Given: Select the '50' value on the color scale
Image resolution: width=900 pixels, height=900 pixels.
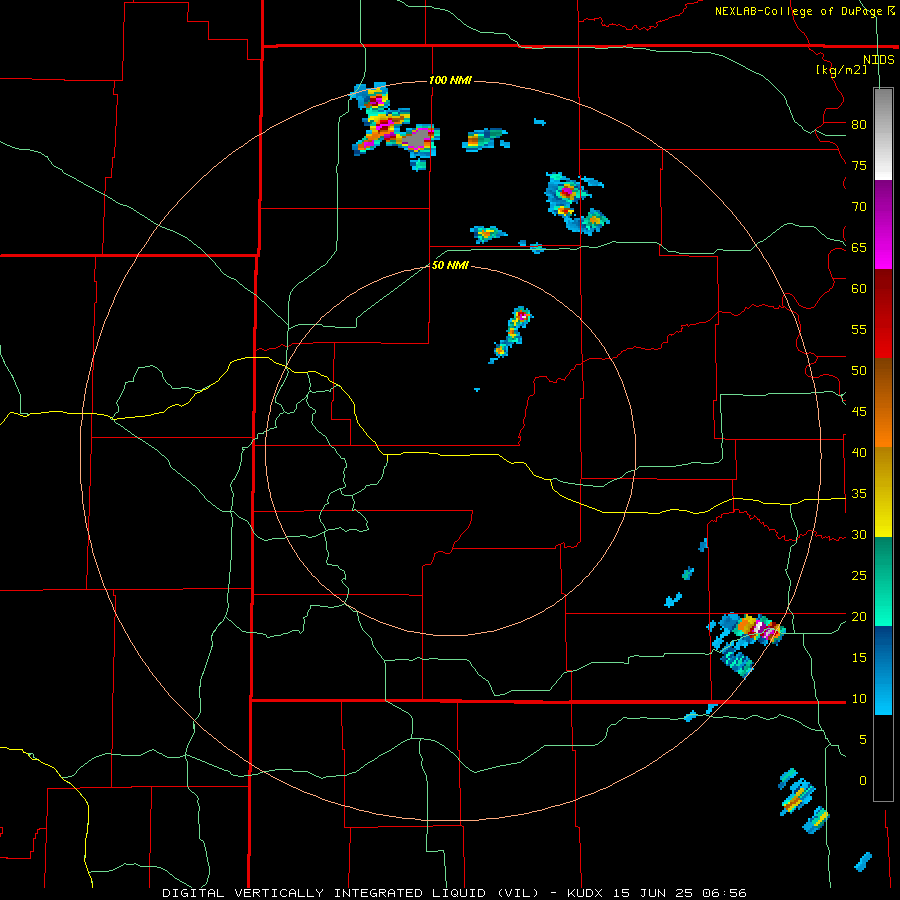Looking at the screenshot, I should [x=859, y=371].
